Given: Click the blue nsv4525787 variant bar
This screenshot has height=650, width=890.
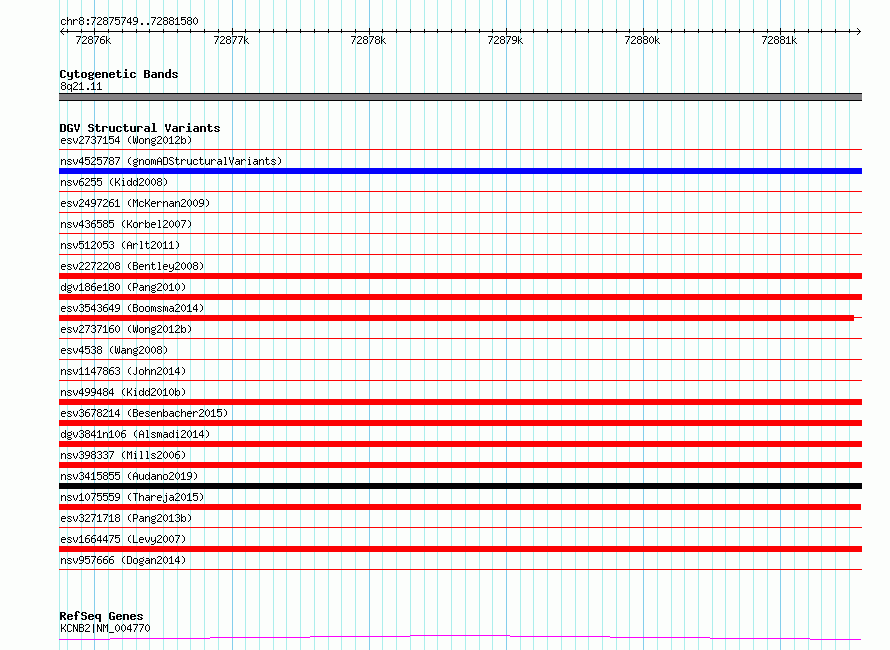Looking at the screenshot, I should point(460,171).
